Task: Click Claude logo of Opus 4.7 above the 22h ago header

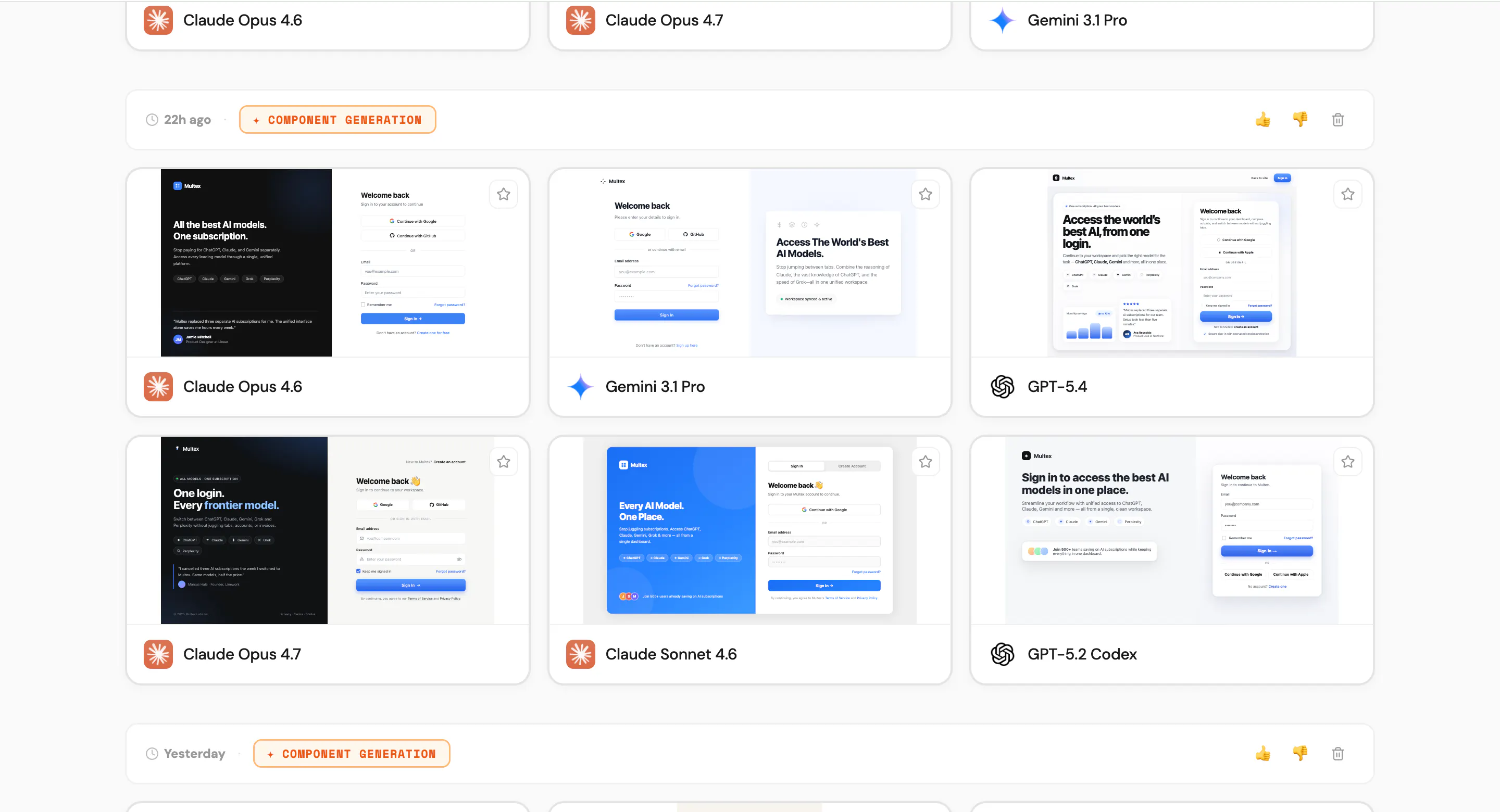Action: (581, 20)
